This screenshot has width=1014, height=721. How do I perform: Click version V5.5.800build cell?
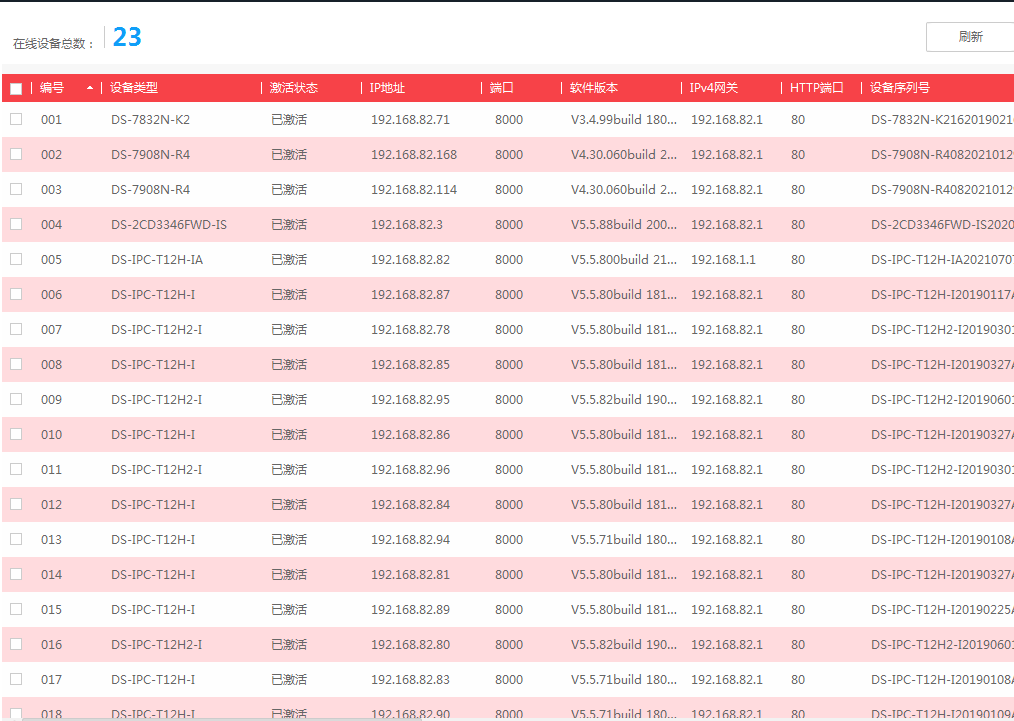pos(623,259)
